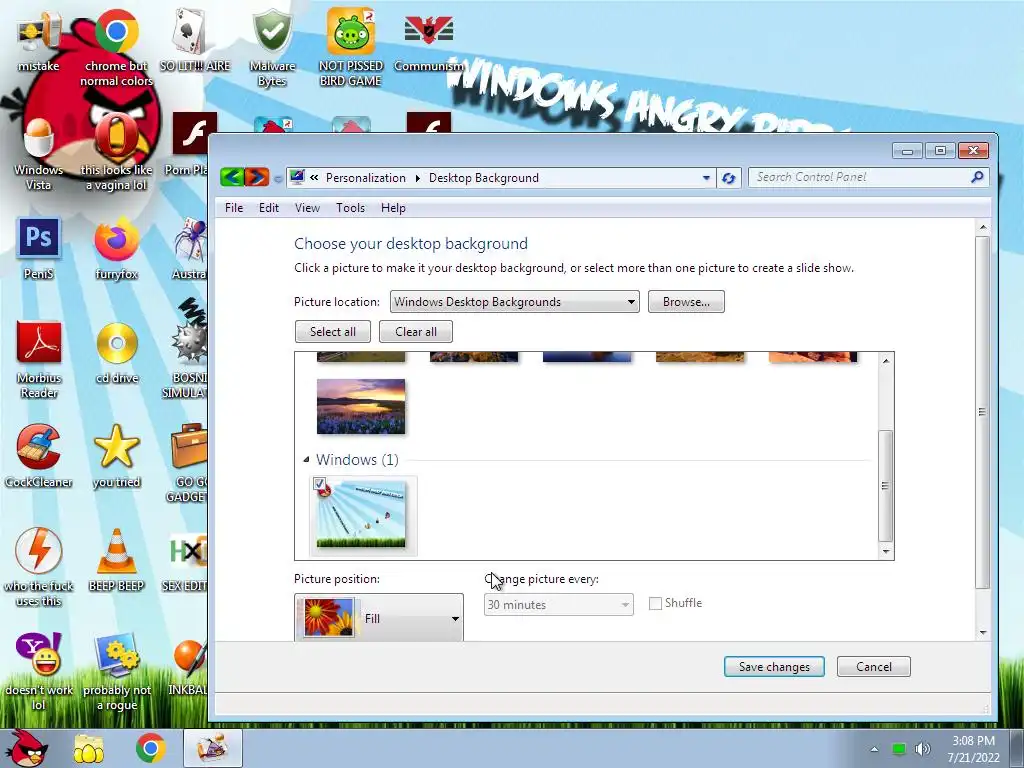Click the Personalization taskbar button
The image size is (1024, 768).
(212, 748)
